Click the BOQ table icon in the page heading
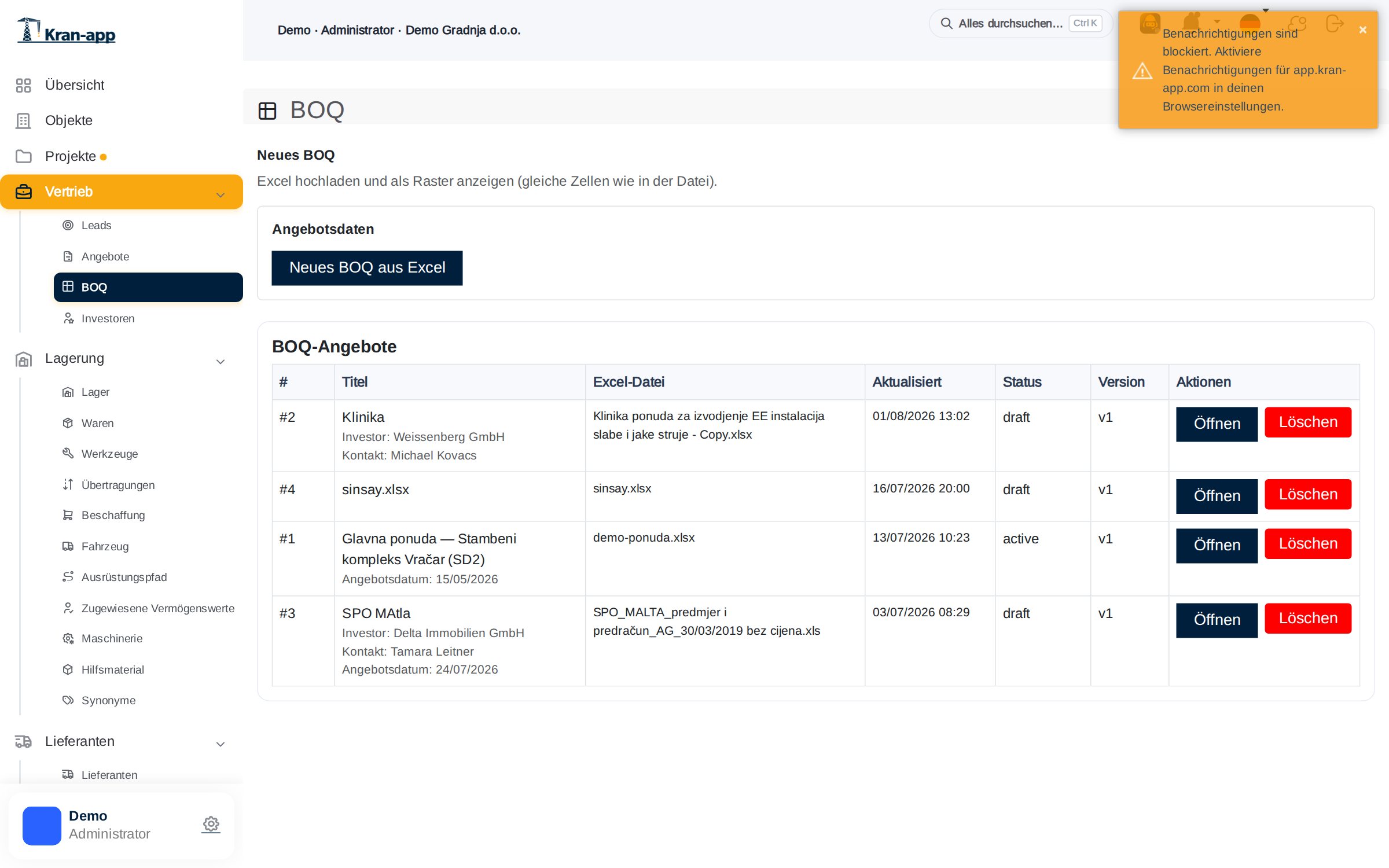The width and height of the screenshot is (1389, 868). coord(267,111)
